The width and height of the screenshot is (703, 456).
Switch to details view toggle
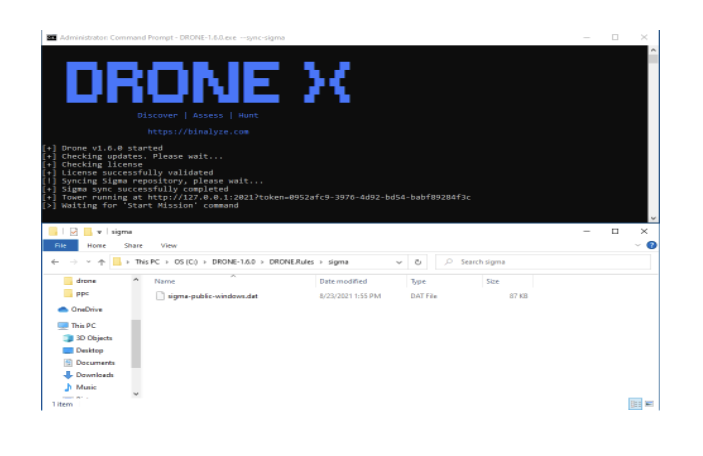[x=634, y=403]
